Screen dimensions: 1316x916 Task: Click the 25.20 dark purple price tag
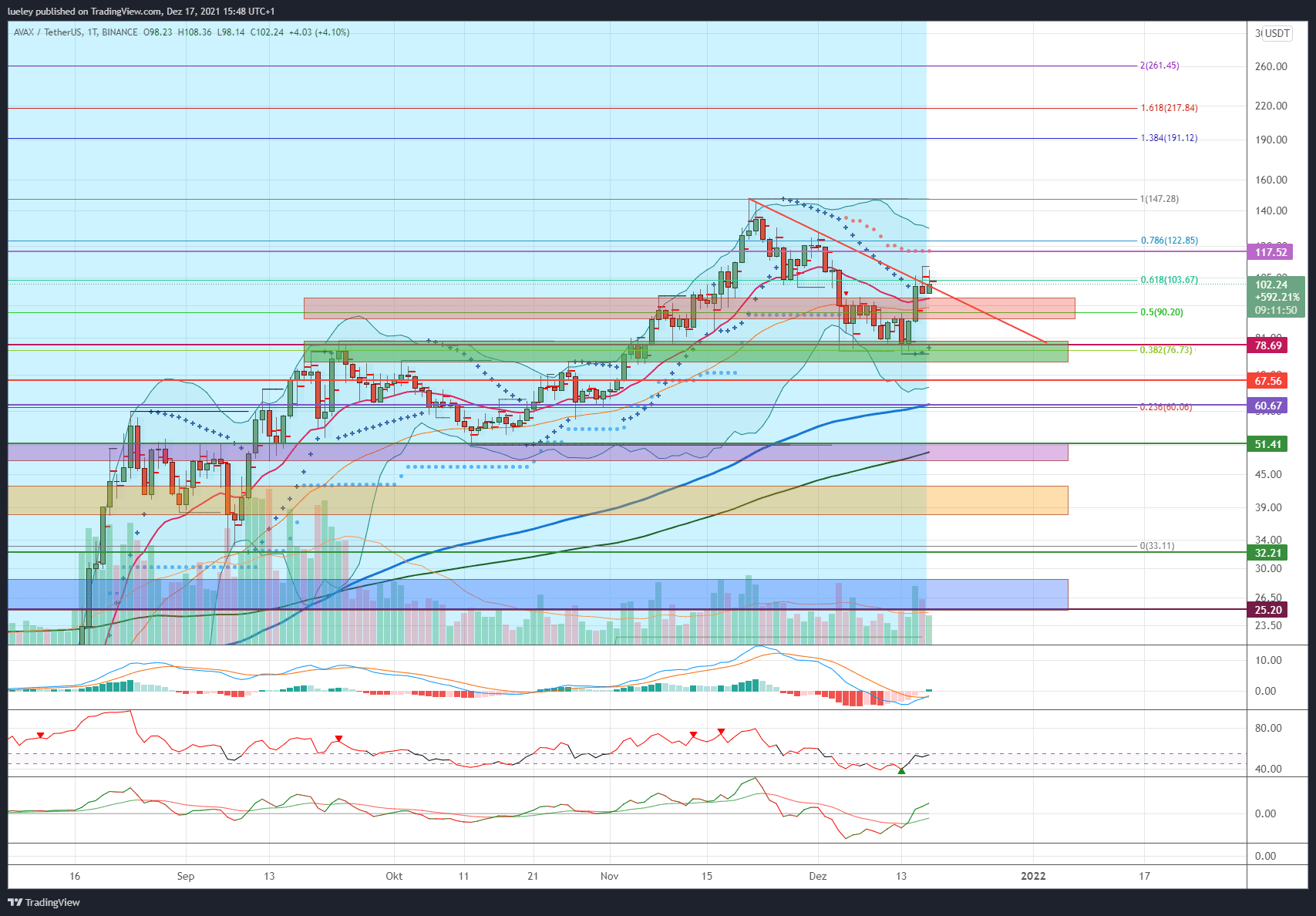1268,610
